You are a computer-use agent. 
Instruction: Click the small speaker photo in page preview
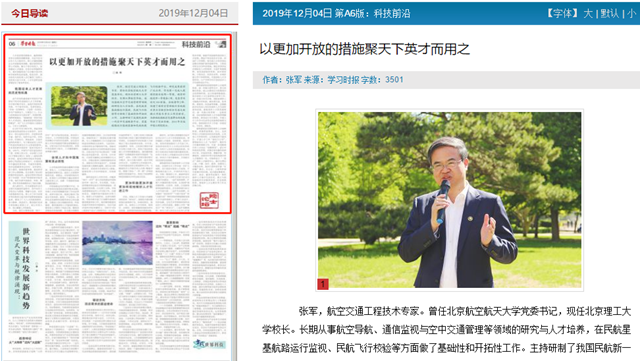(x=79, y=106)
